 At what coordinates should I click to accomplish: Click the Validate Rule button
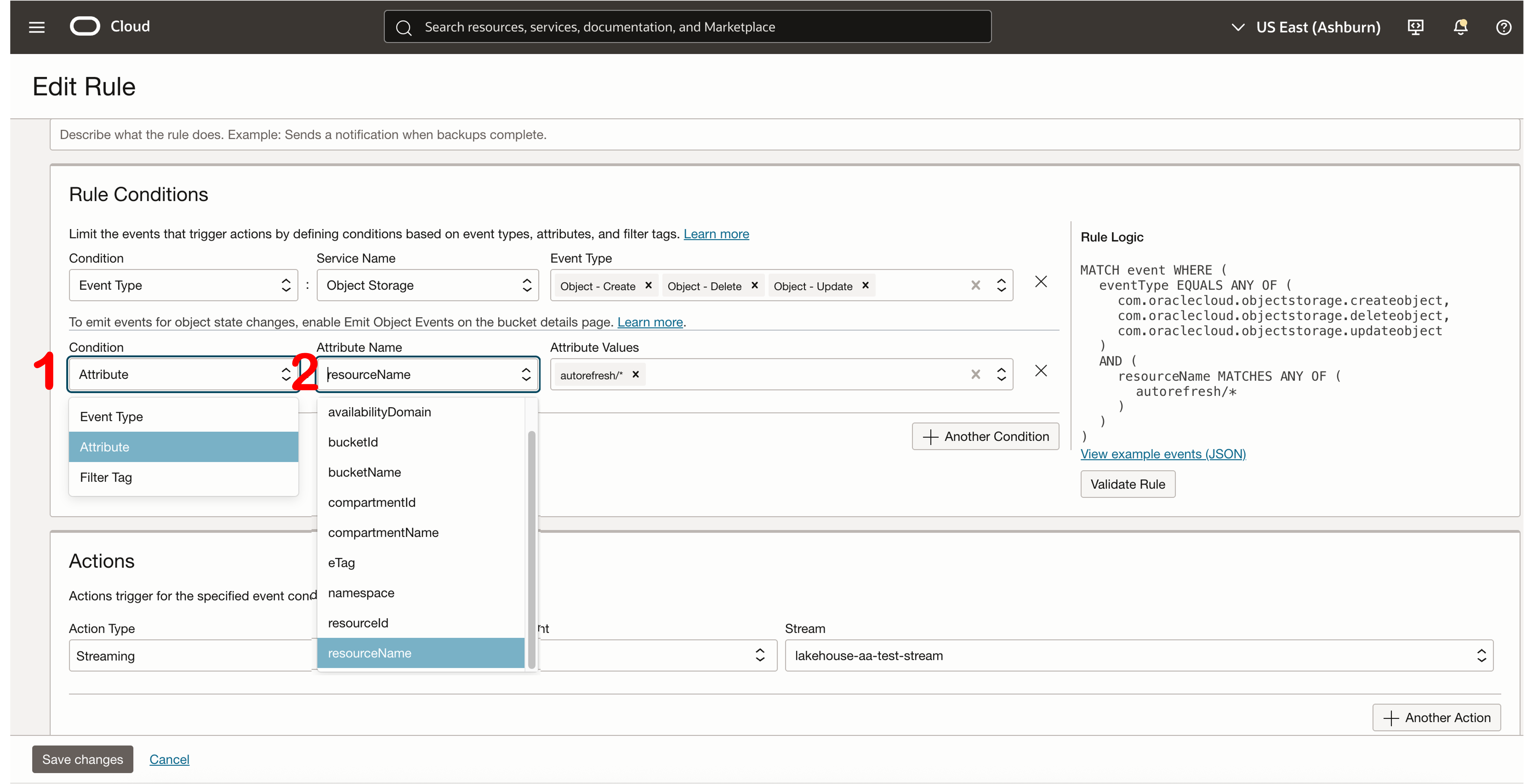(1127, 484)
